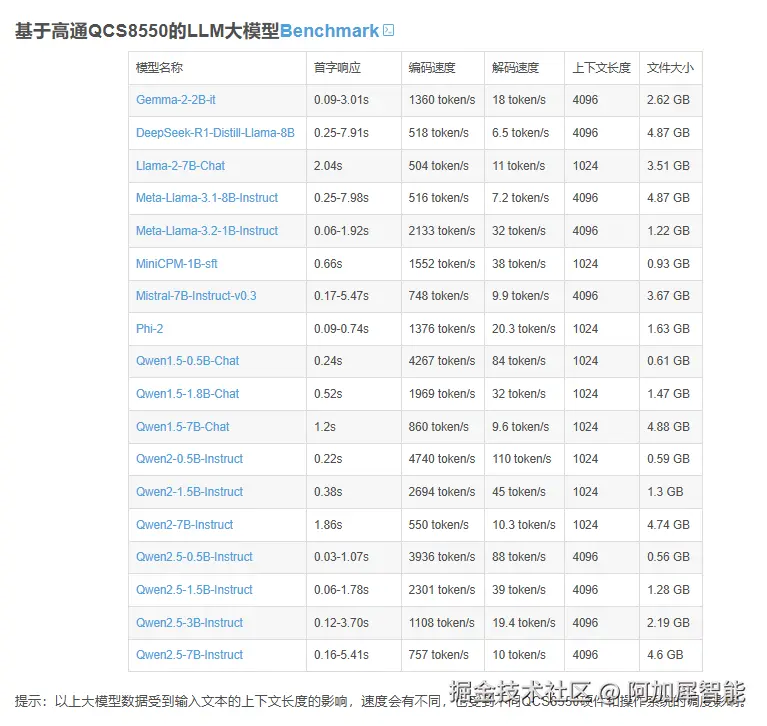Screen dimensions: 767x726
Task: Select the 2133 token/s encoding speed cell
Action: (443, 230)
